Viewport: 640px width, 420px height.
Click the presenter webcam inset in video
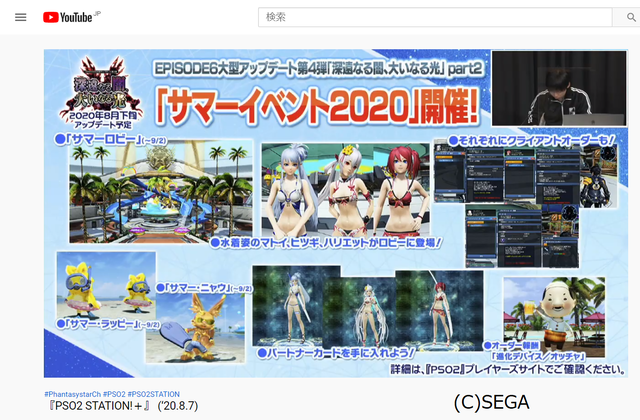pos(559,88)
